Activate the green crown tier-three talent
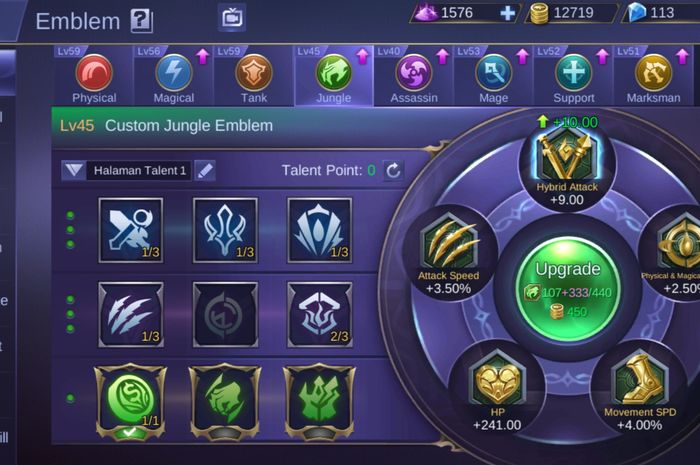Screen dimensions: 700x465 [319, 400]
